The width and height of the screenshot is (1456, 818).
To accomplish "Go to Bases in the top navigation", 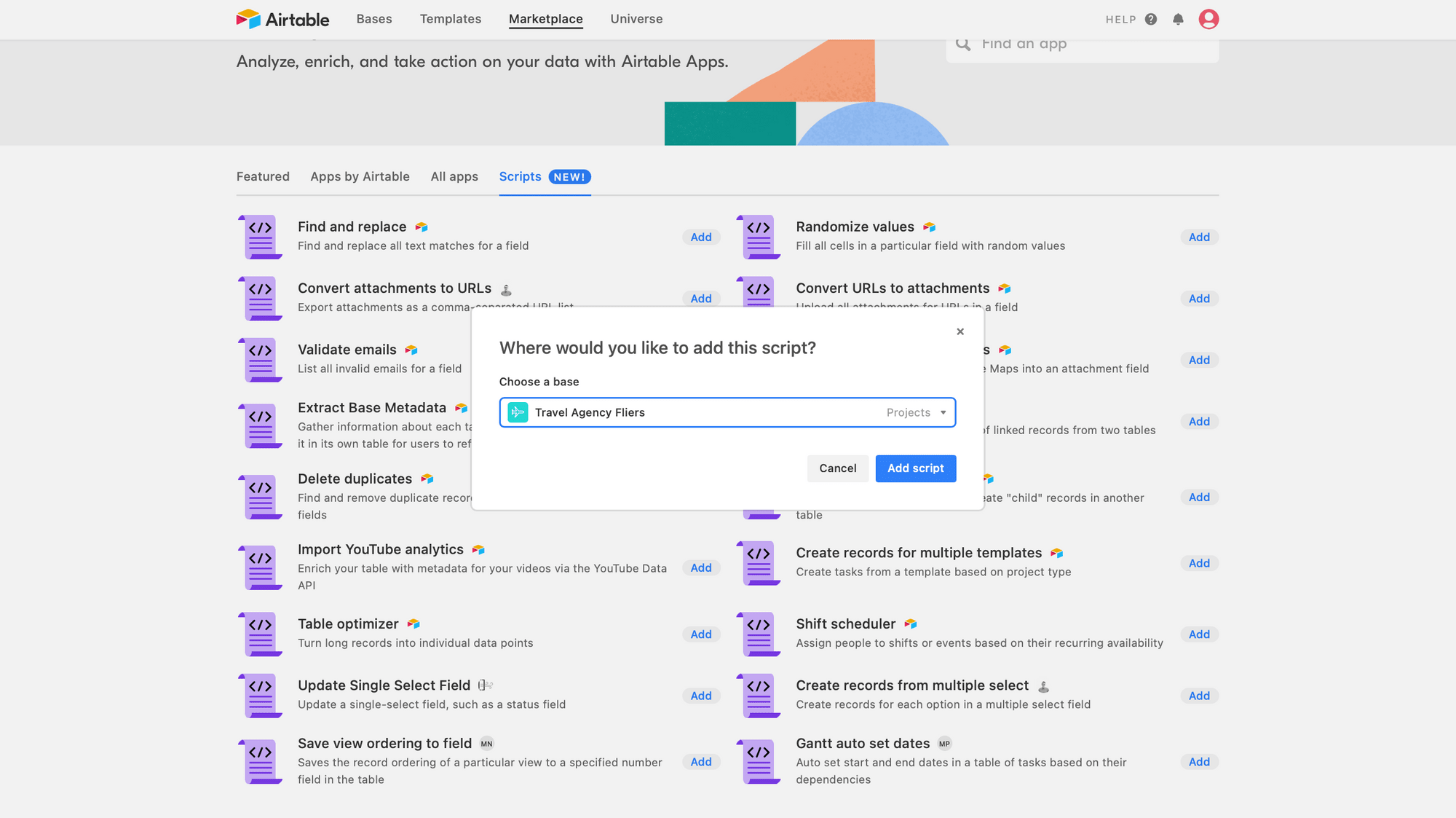I will tap(374, 19).
